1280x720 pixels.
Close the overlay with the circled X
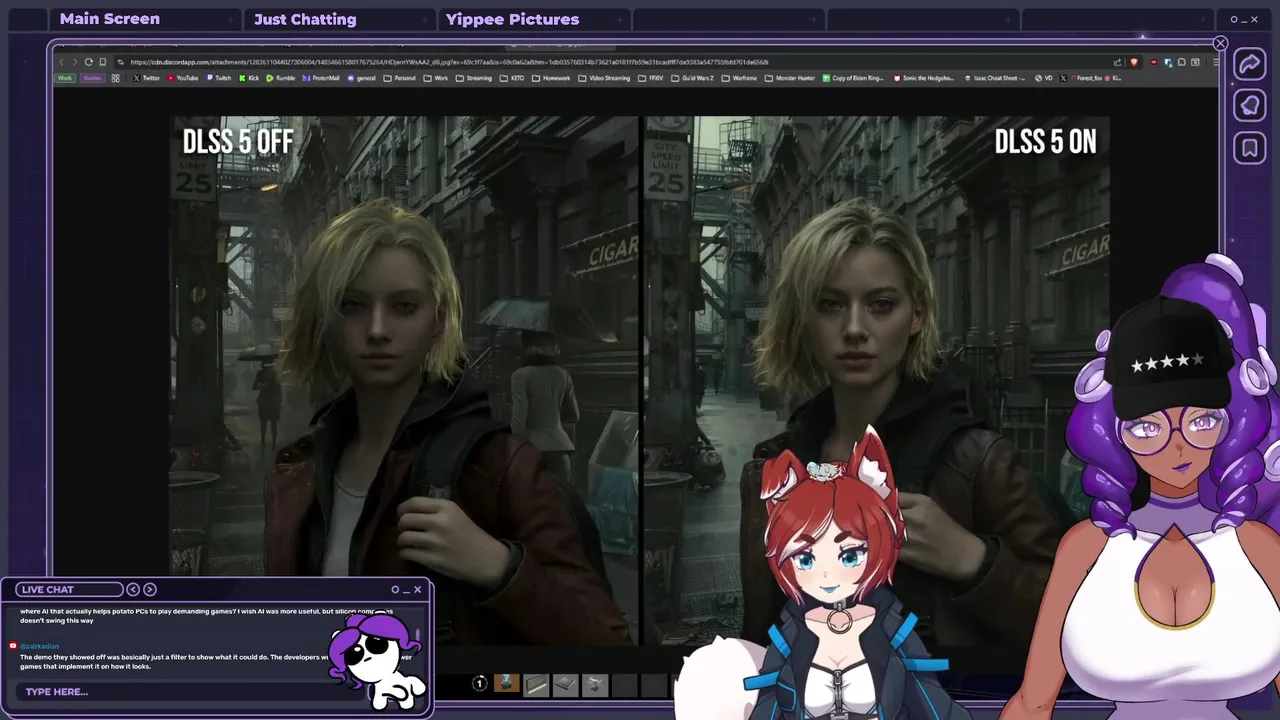tap(1220, 43)
